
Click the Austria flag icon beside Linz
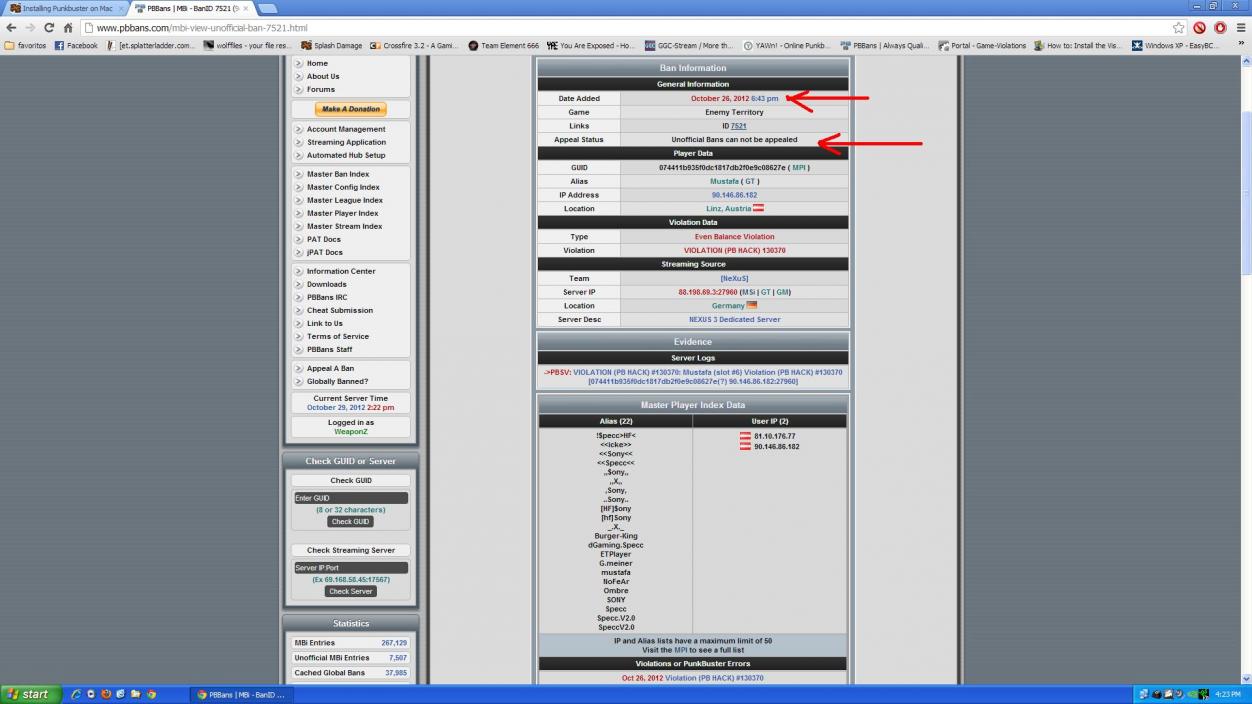click(x=758, y=209)
